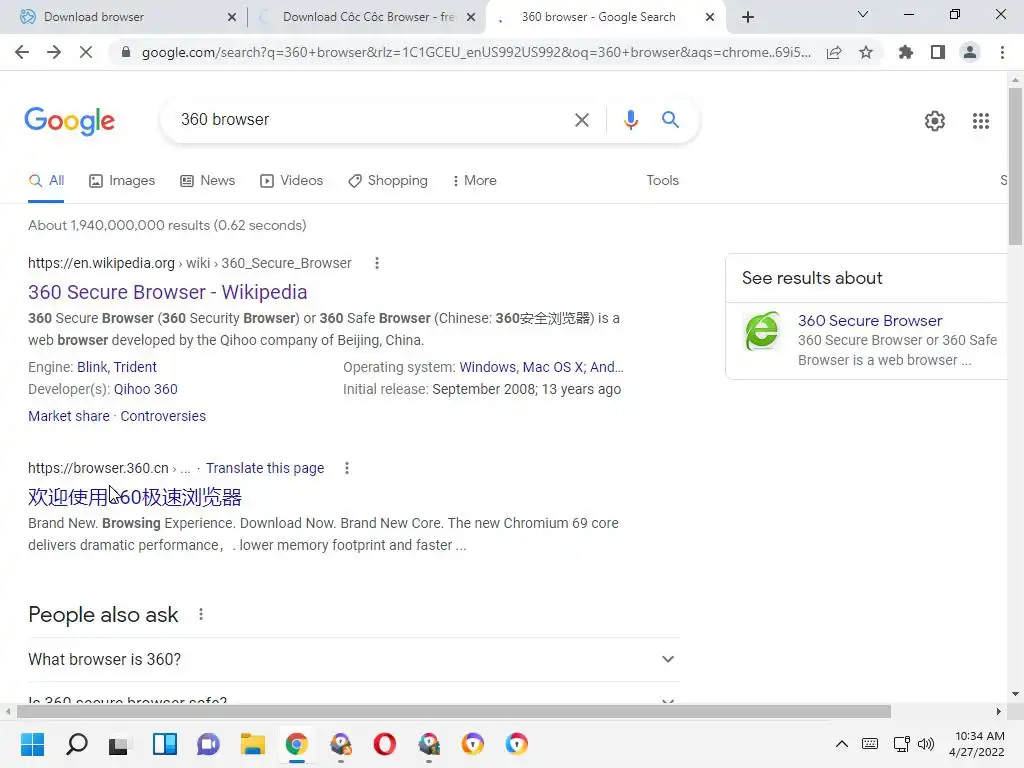This screenshot has width=1024, height=768.
Task: Toggle Chrome side panel
Action: (938, 52)
